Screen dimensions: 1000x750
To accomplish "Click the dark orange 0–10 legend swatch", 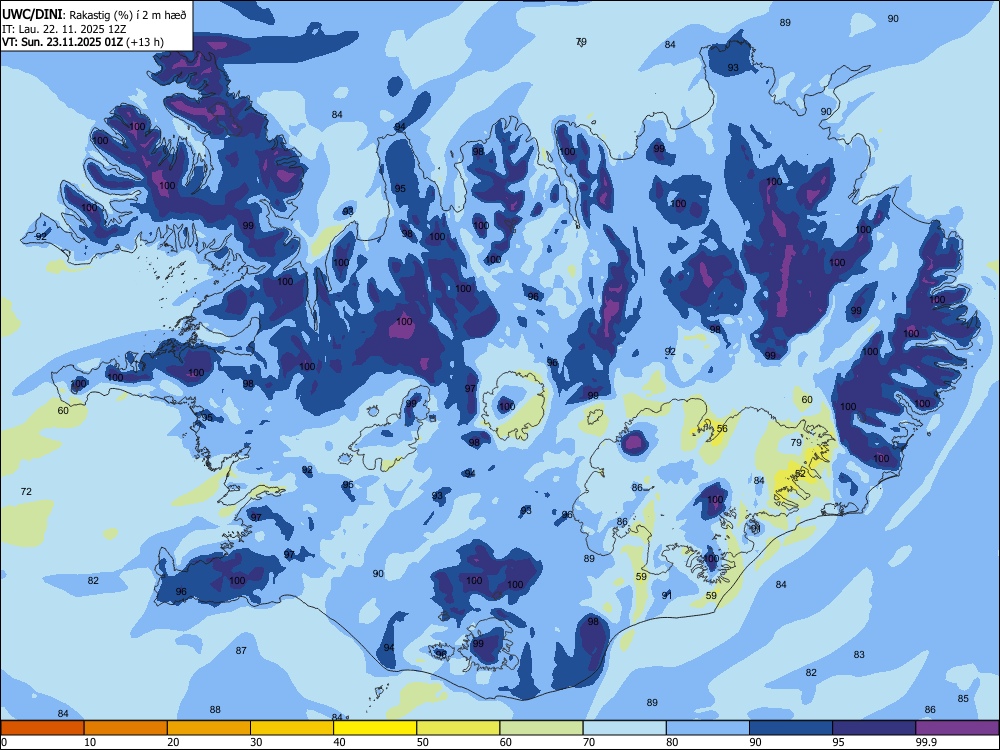I will (42, 728).
